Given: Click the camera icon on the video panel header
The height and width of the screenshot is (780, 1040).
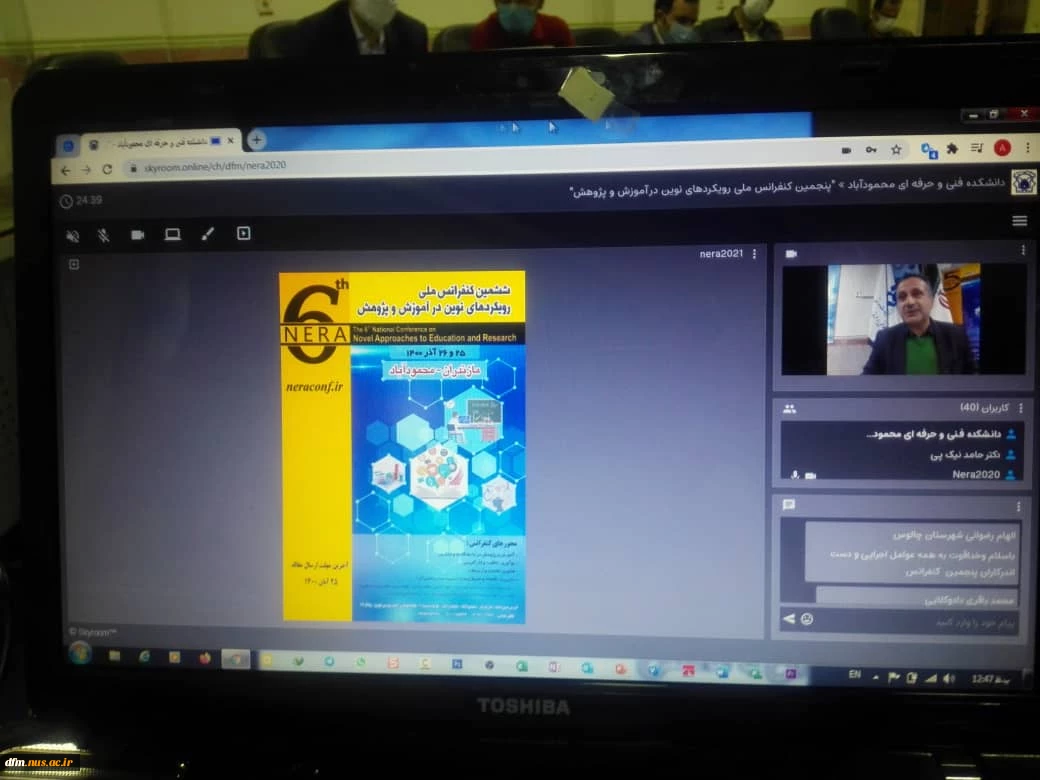Looking at the screenshot, I should click(791, 253).
